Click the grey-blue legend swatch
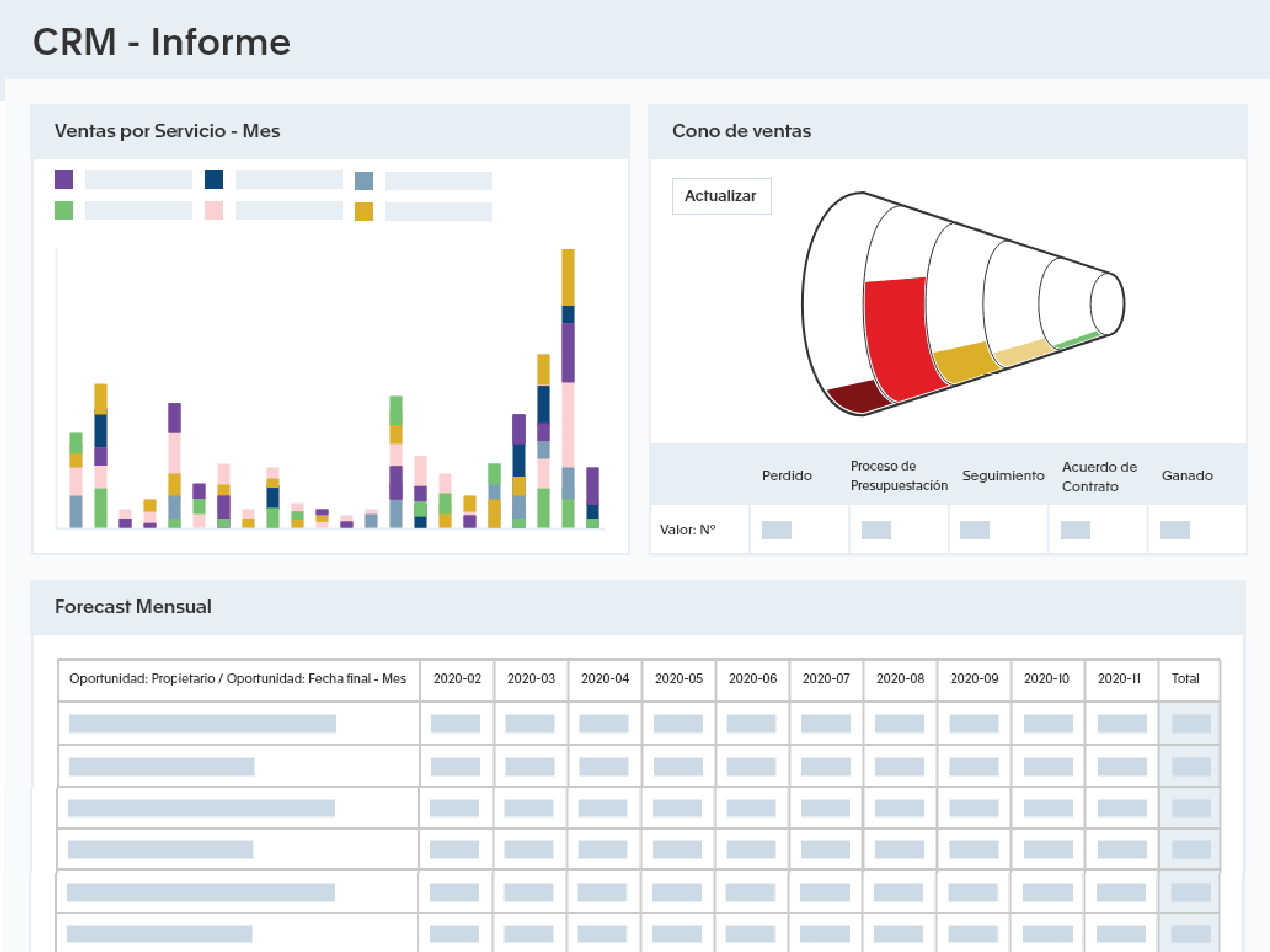 (x=364, y=181)
